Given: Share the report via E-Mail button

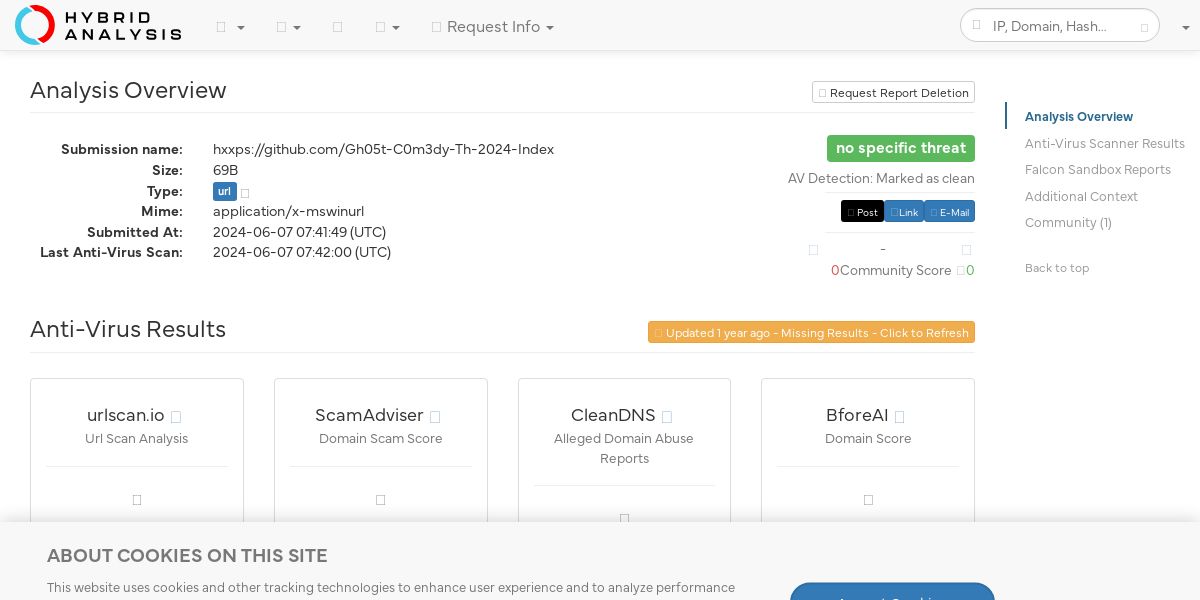Looking at the screenshot, I should tap(949, 212).
